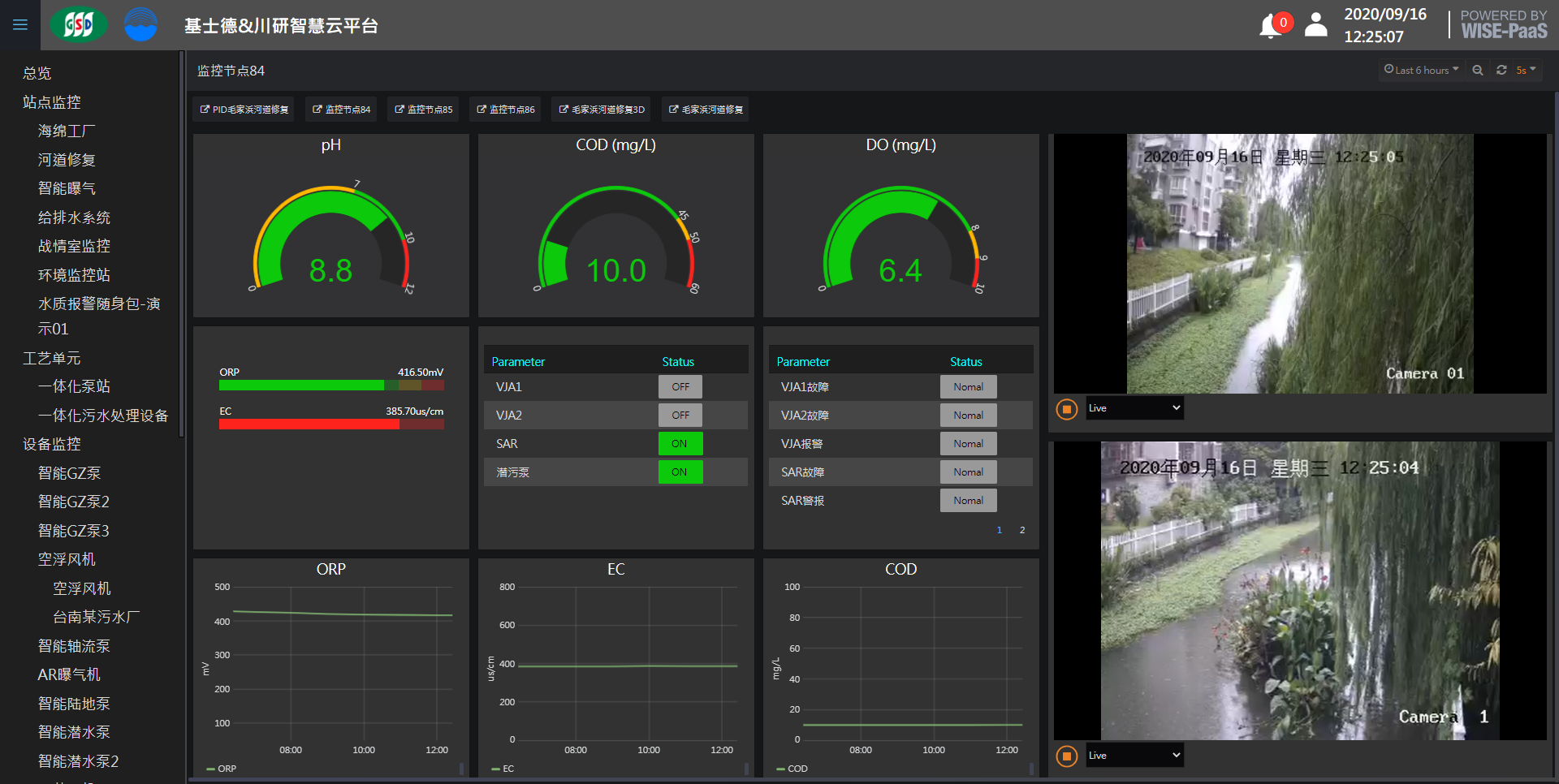Click the ORP green progress bar
Viewport: 1559px width, 784px height.
tap(300, 386)
